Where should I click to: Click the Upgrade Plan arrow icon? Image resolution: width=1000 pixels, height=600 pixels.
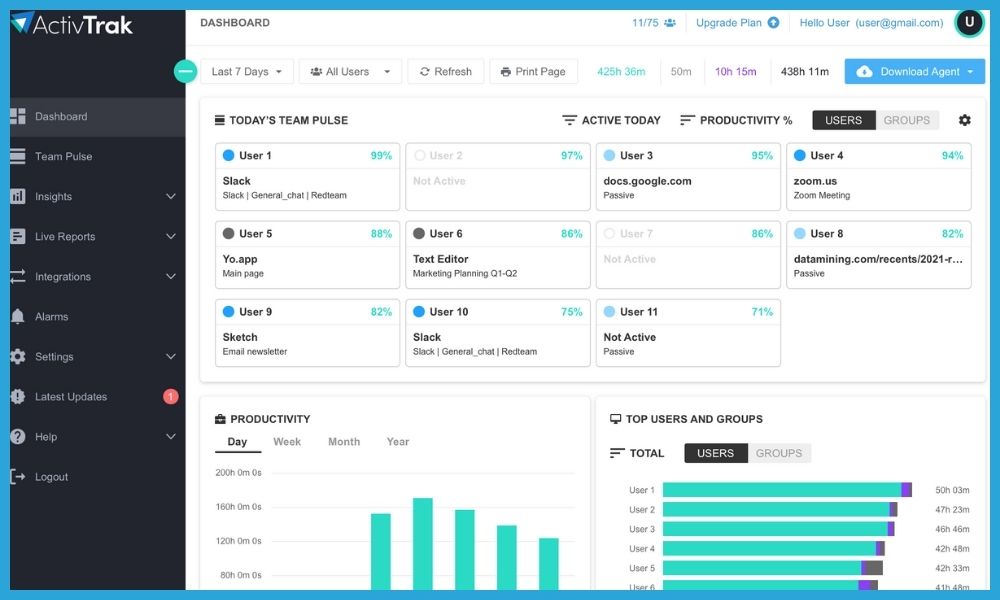[x=773, y=22]
